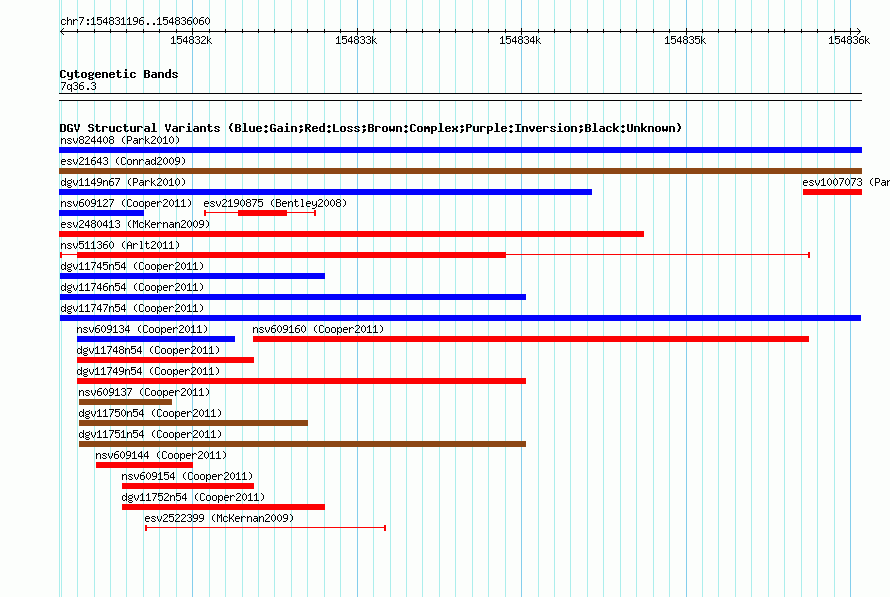Select the esv2480413 (McKernan2009) red bar
The width and height of the screenshot is (890, 597).
point(351,234)
